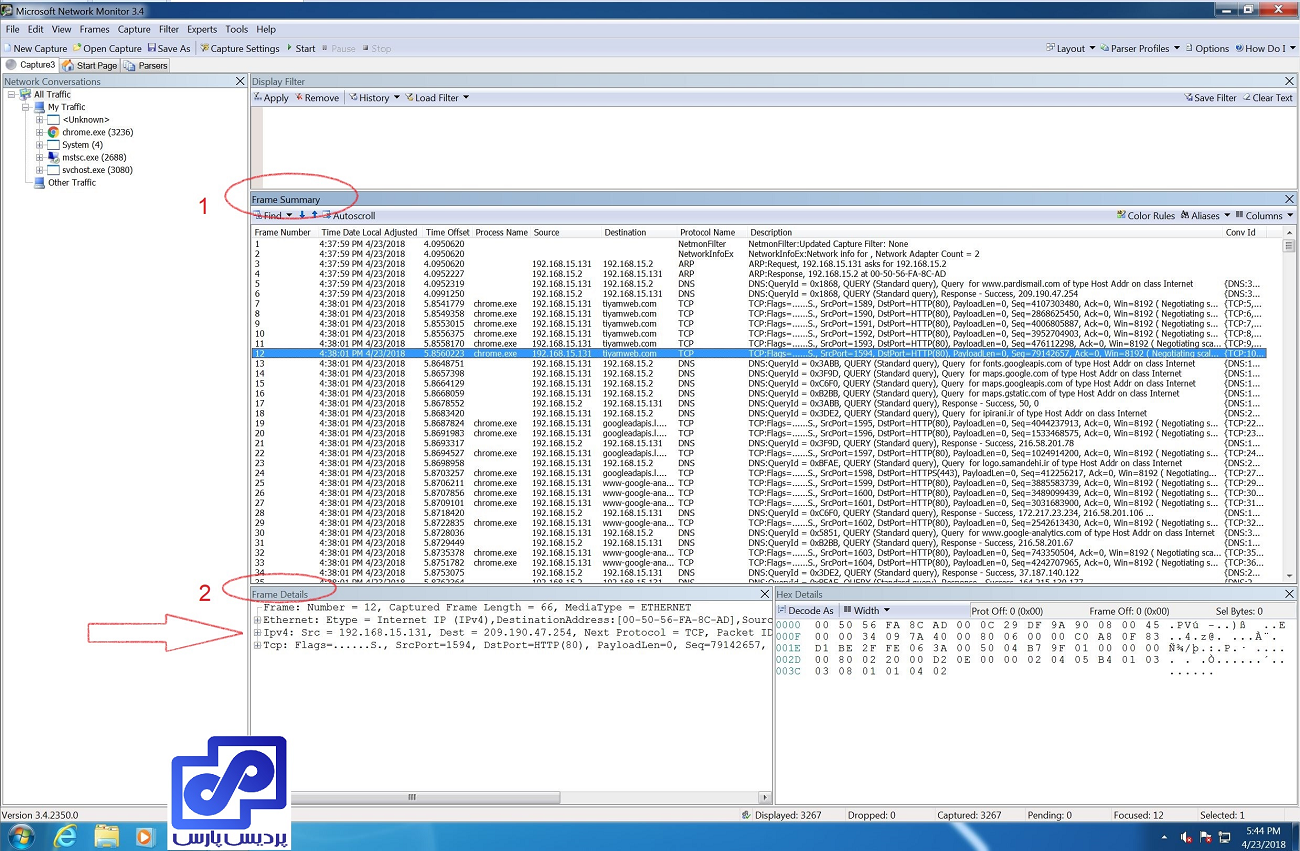This screenshot has width=1300, height=851.
Task: Expand the Ipv4 frame detail
Action: pyautogui.click(x=257, y=633)
